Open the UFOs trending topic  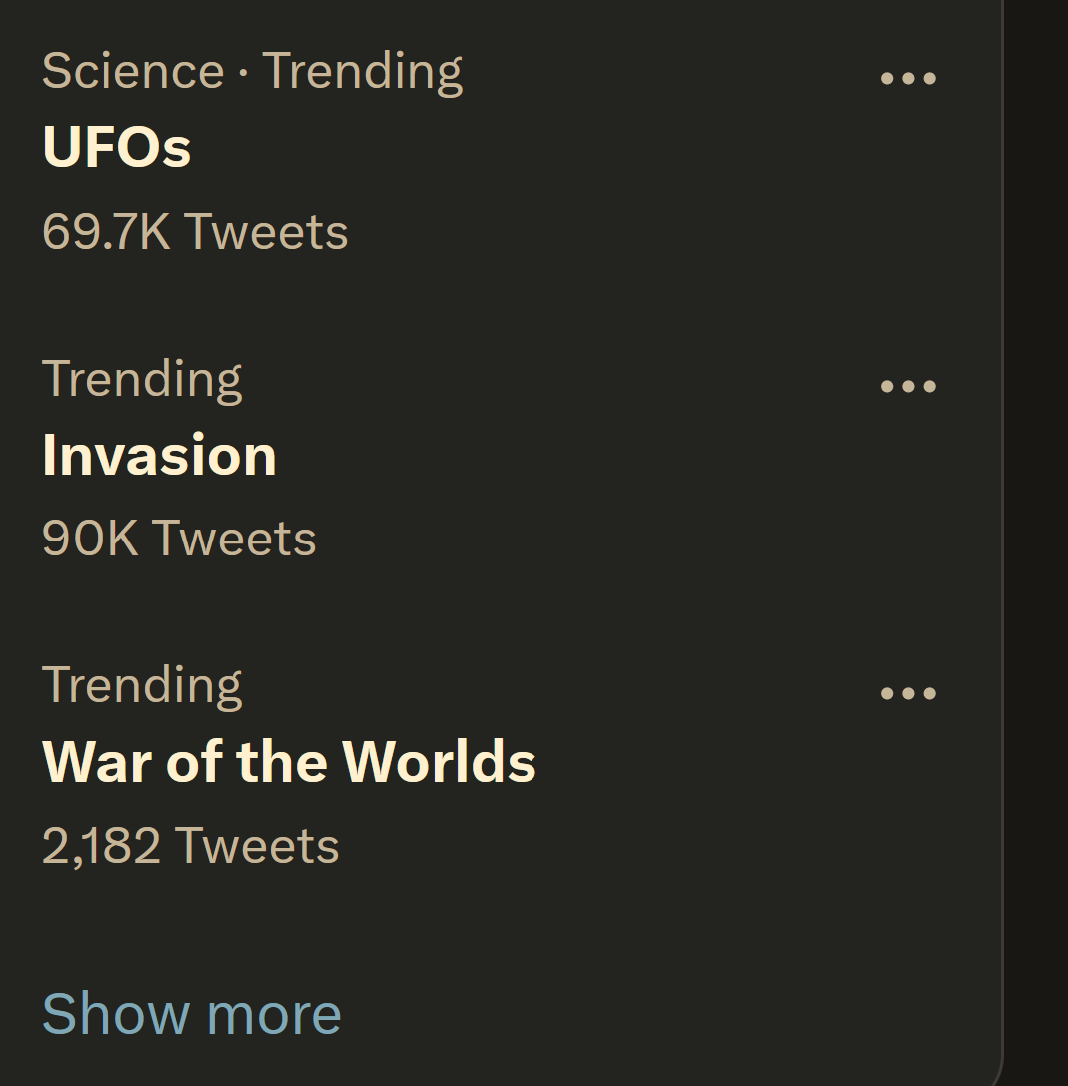(117, 147)
